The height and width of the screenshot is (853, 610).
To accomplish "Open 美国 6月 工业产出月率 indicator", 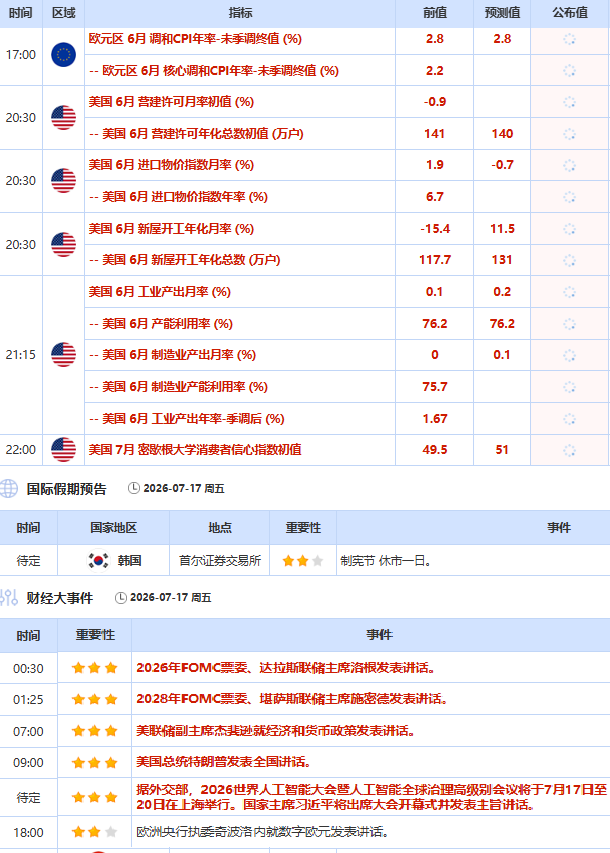I will point(160,292).
